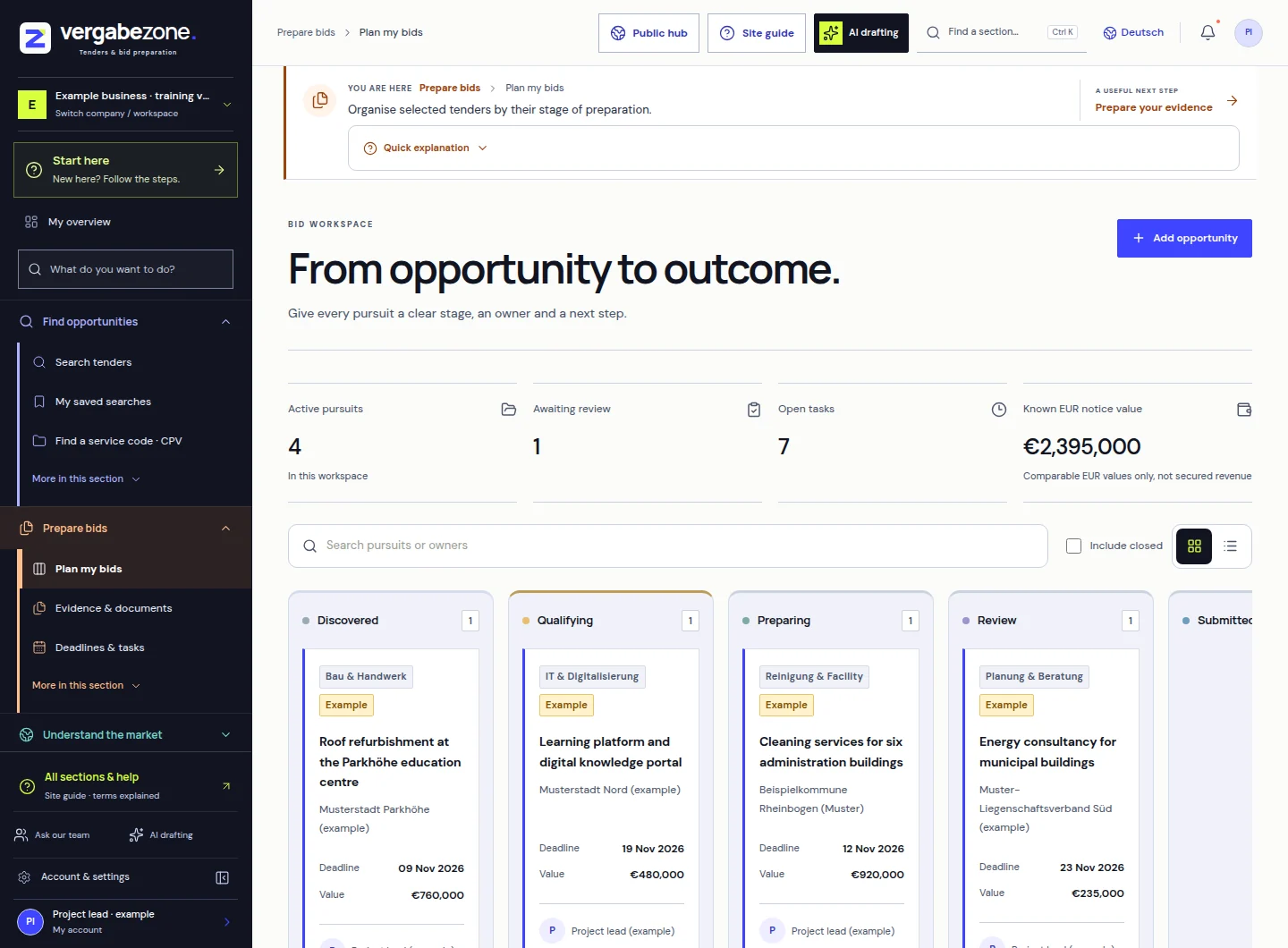The width and height of the screenshot is (1288, 948).
Task: Open the PI user avatar menu
Action: (1249, 32)
